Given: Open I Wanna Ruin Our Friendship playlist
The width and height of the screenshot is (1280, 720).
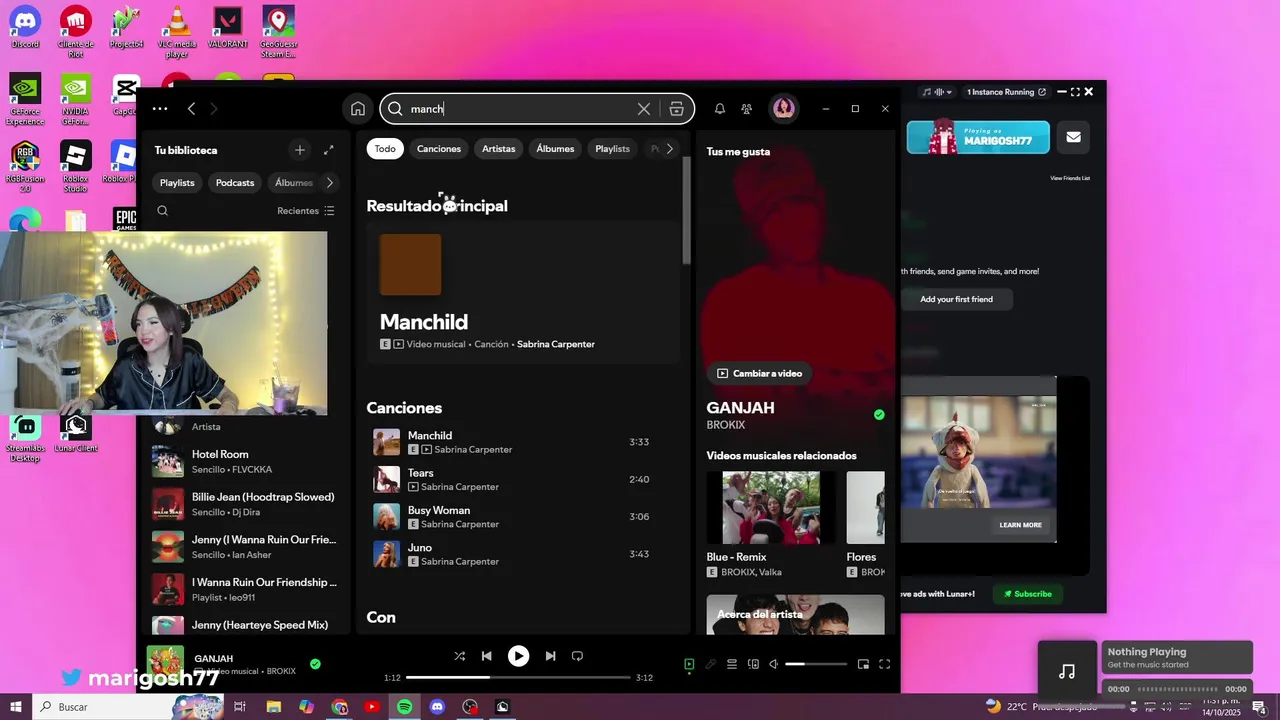Looking at the screenshot, I should pyautogui.click(x=245, y=589).
